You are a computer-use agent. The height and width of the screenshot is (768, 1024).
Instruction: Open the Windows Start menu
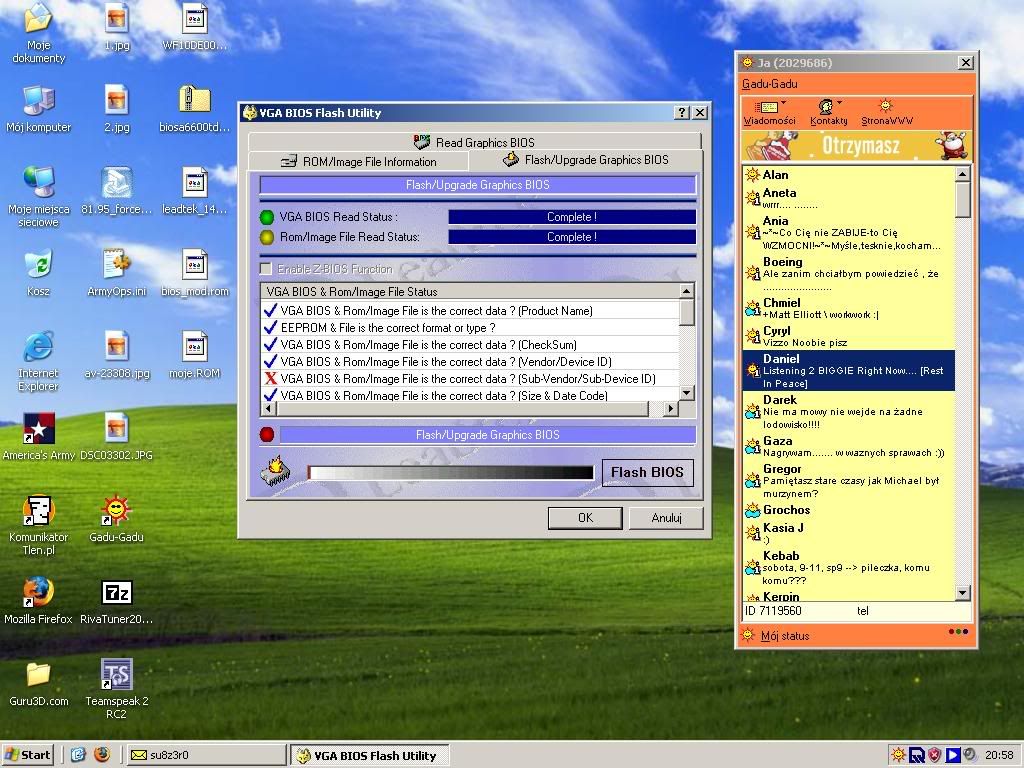click(x=27, y=755)
